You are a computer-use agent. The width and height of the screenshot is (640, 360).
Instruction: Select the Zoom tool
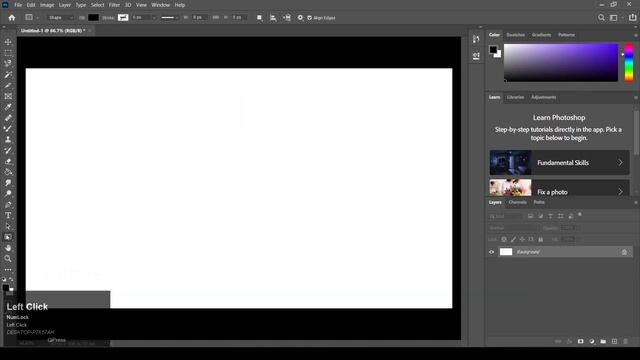click(8, 259)
